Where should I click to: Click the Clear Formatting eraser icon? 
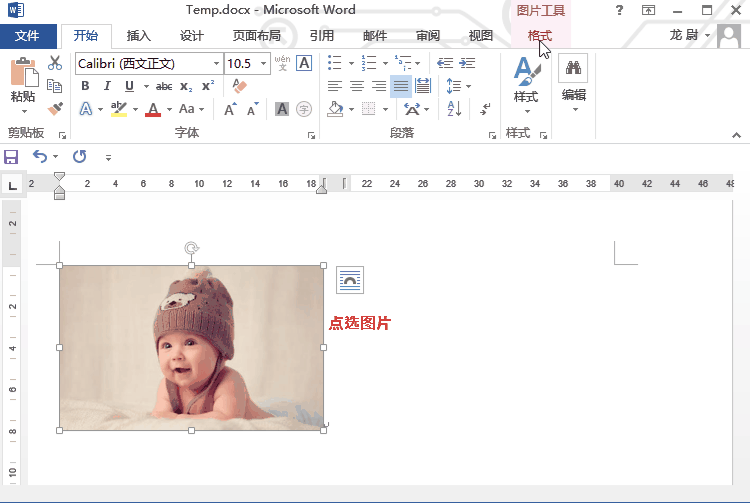[x=238, y=87]
